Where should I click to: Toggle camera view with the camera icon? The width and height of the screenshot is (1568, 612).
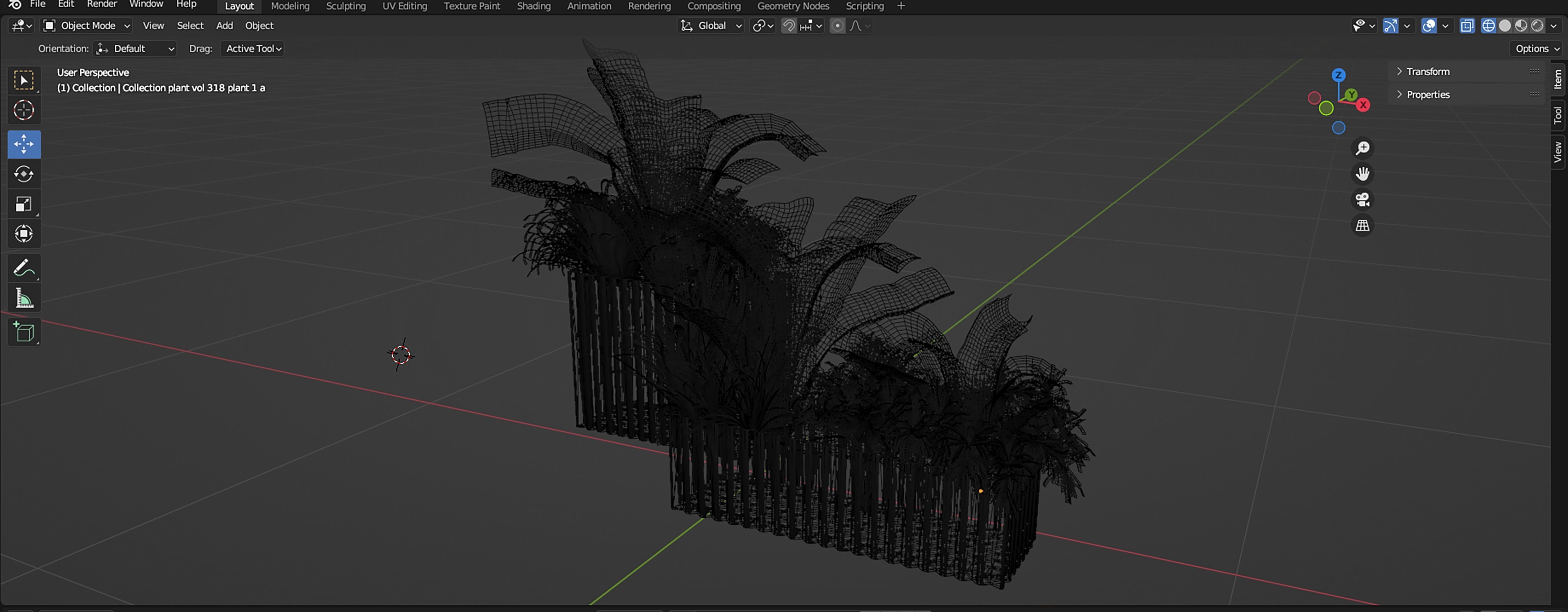(1362, 200)
